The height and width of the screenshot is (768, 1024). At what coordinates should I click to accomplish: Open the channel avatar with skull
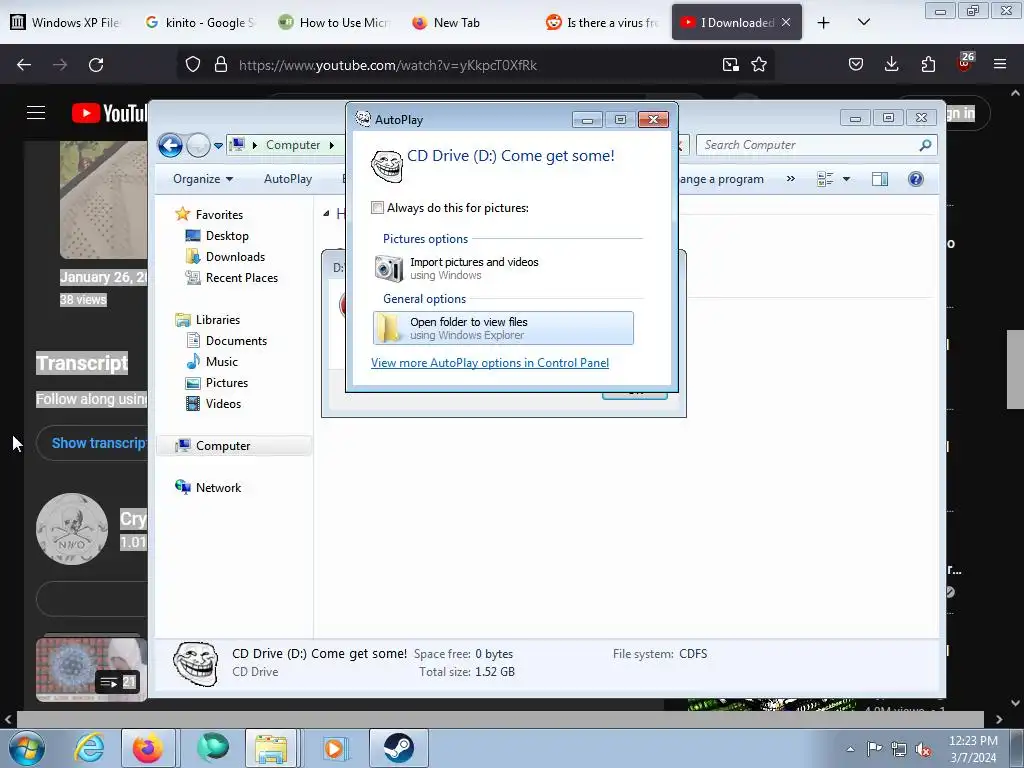(72, 529)
